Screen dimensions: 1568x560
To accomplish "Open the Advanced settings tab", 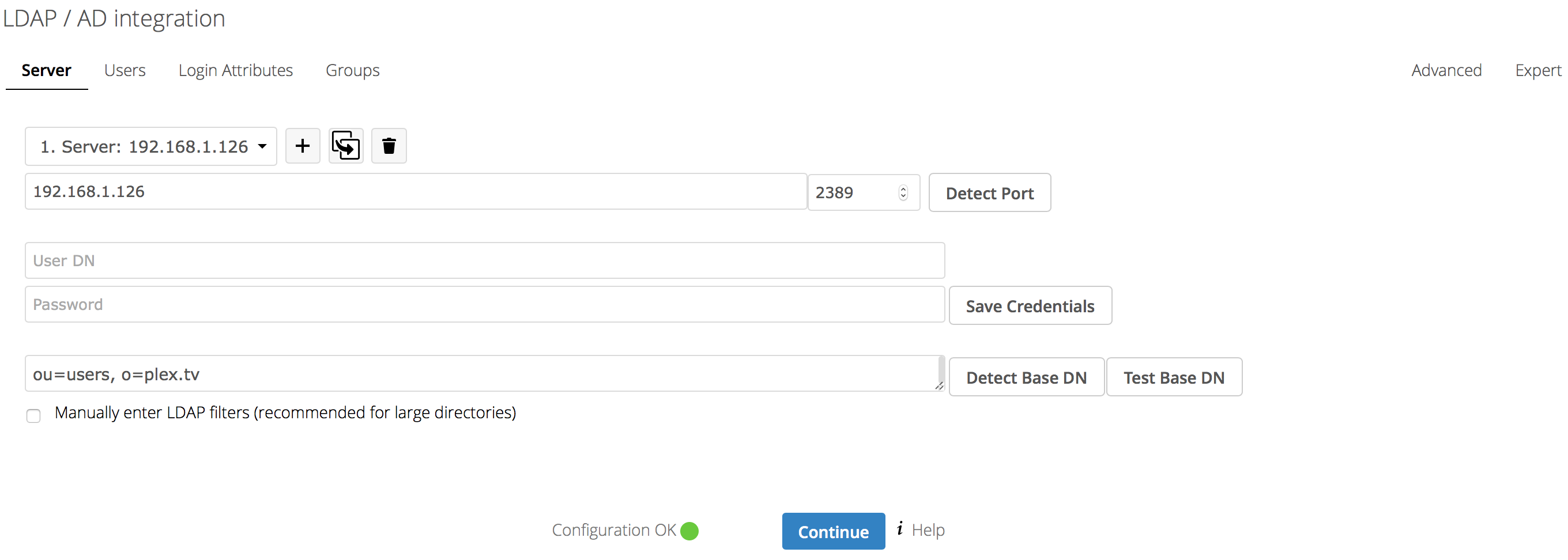I will (x=1446, y=70).
